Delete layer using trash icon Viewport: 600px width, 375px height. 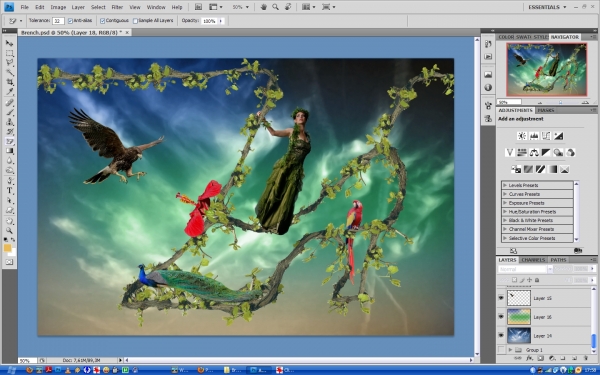pyautogui.click(x=586, y=359)
